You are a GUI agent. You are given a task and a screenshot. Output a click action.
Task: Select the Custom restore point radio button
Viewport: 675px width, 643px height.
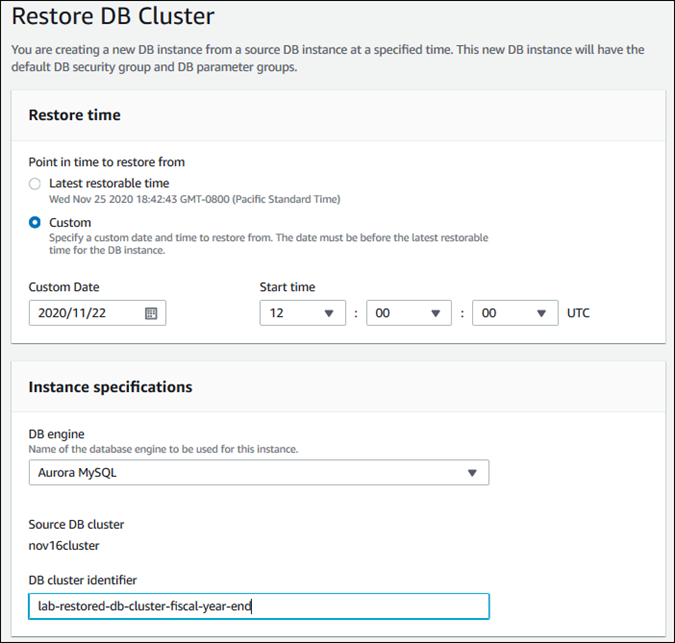click(35, 223)
